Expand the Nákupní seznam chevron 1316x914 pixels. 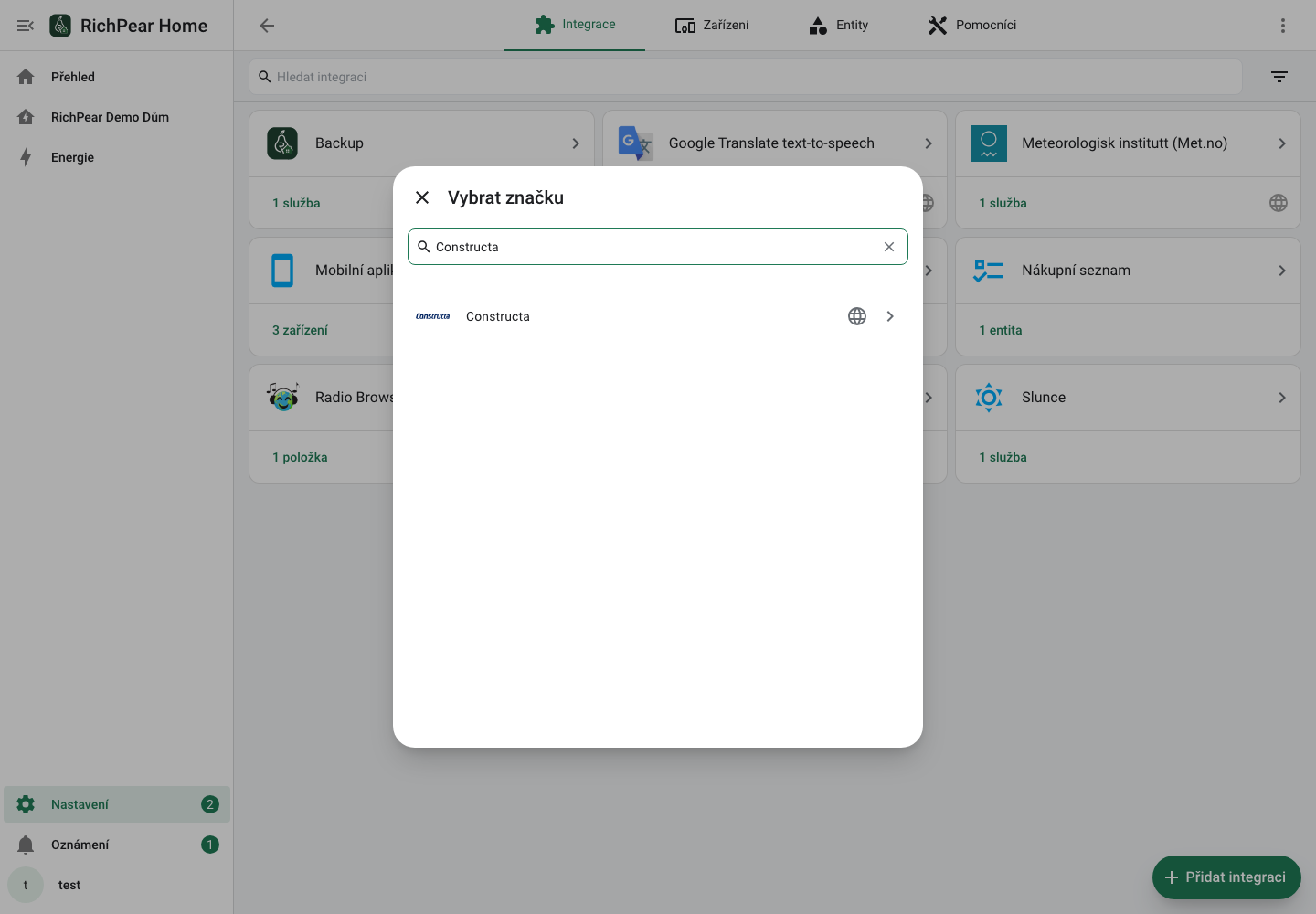pyautogui.click(x=1282, y=271)
